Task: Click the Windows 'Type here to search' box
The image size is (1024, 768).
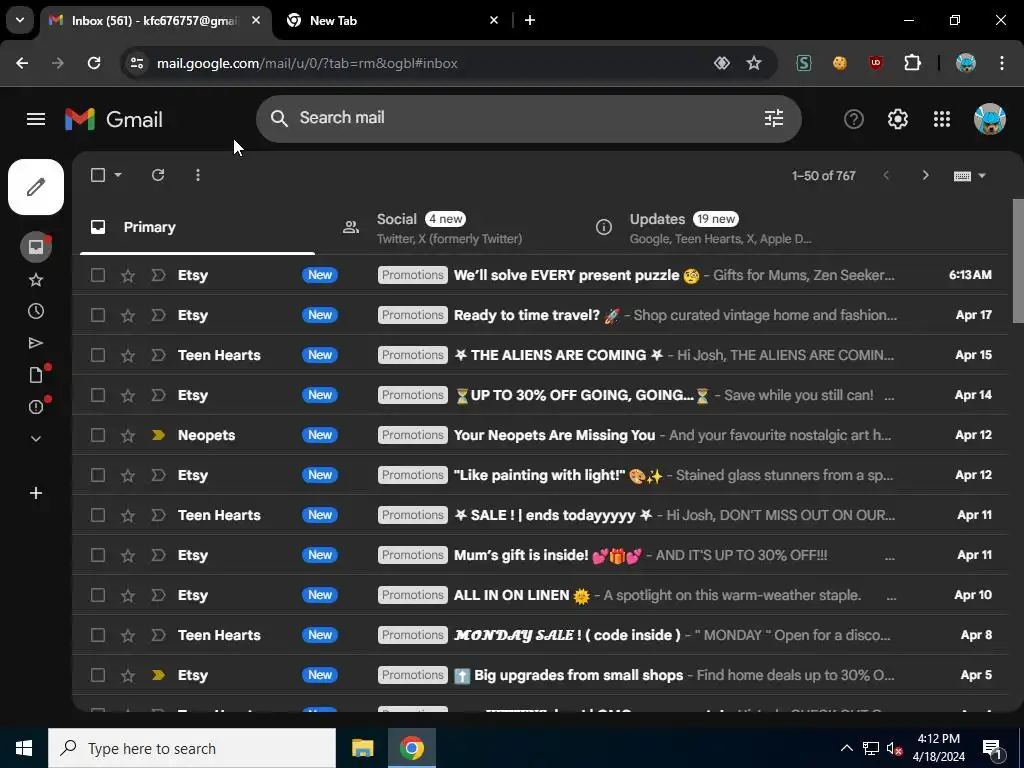Action: click(x=192, y=748)
